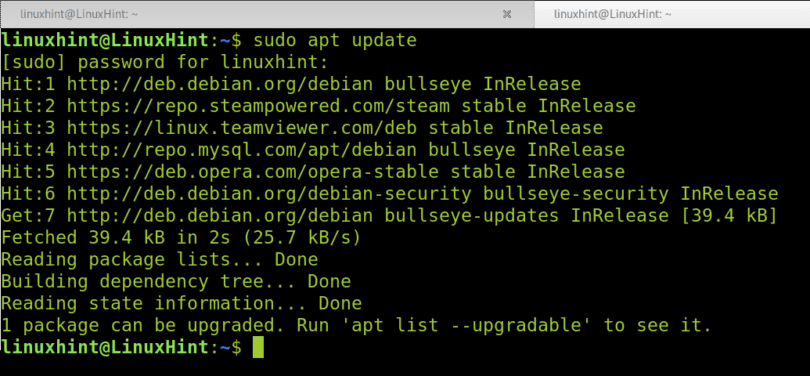Click the debian-security bullseye-security URL line

[390, 194]
